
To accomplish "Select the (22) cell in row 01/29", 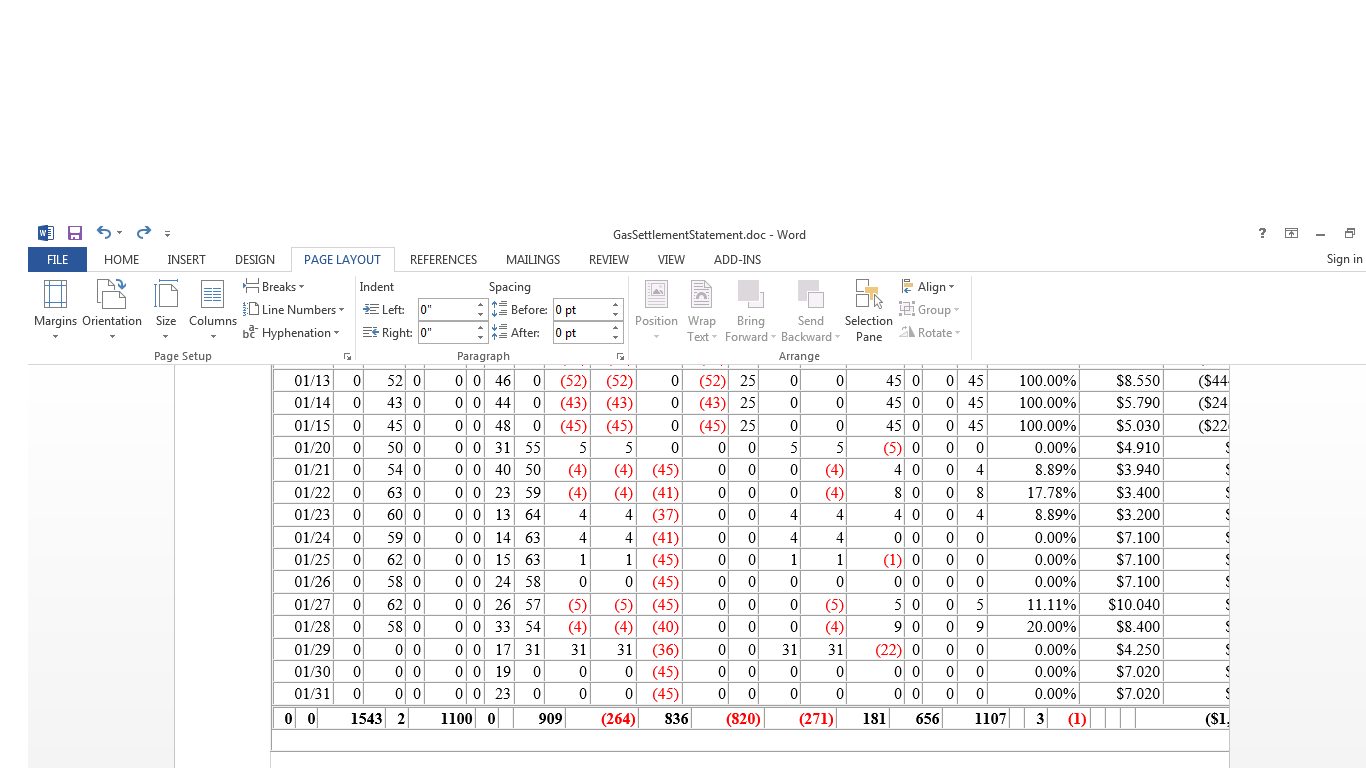I will coord(888,650).
